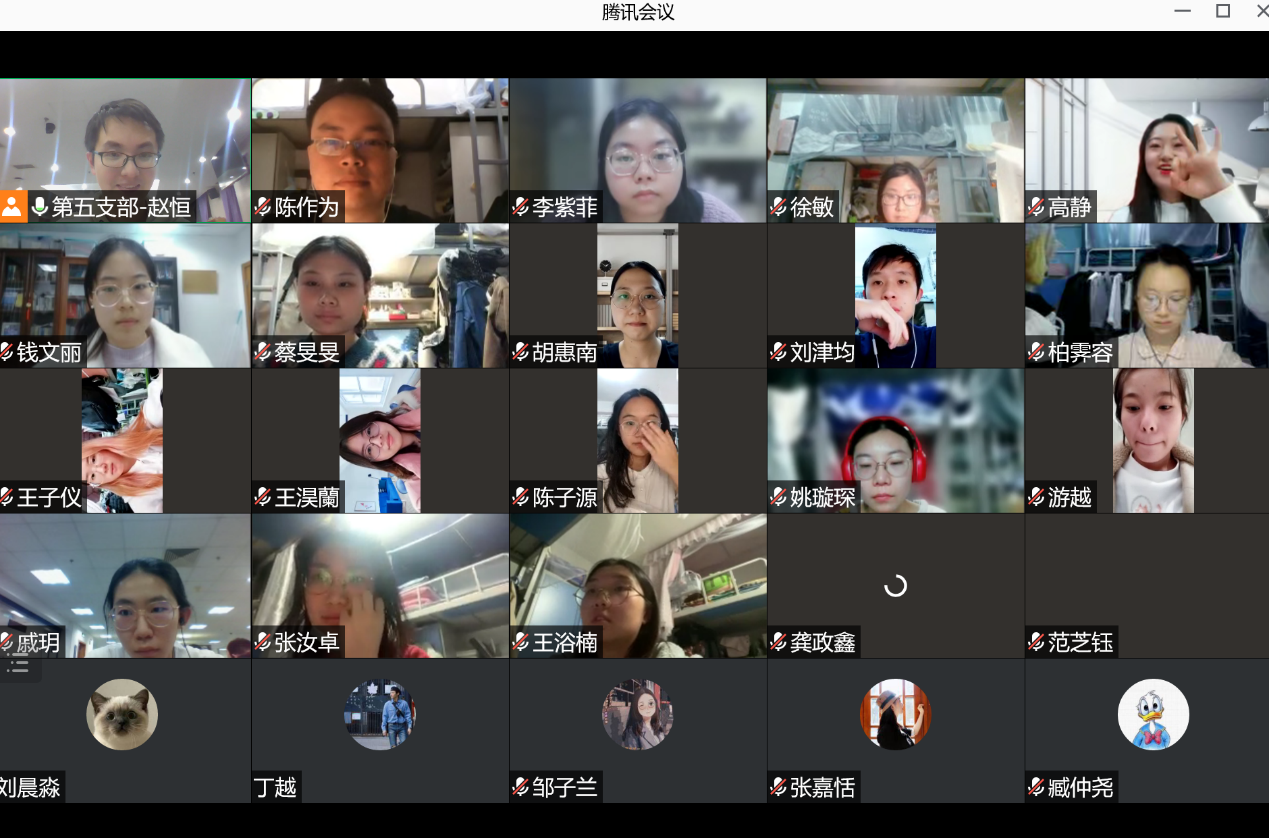This screenshot has height=838, width=1269.
Task: Click the orange host icon beside 第五支部-赵恒
Action: coord(12,207)
